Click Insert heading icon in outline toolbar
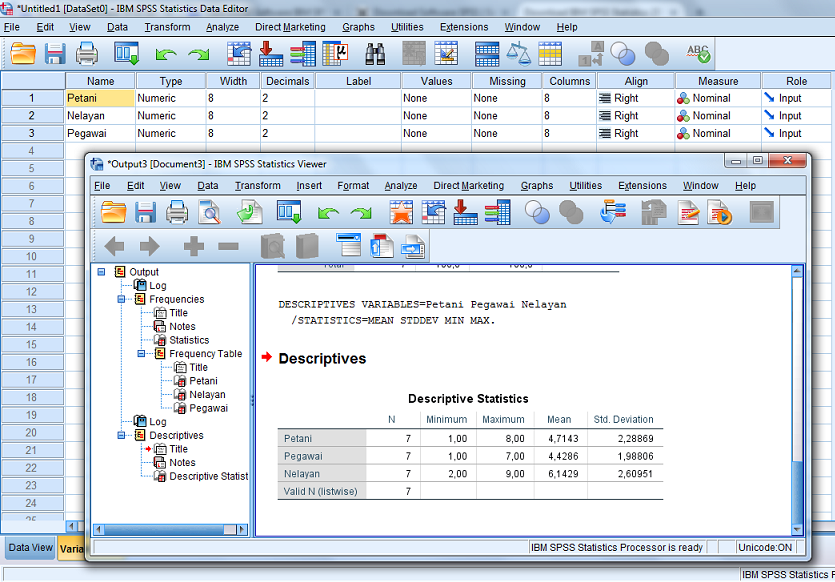The height and width of the screenshot is (582, 835). [x=349, y=245]
